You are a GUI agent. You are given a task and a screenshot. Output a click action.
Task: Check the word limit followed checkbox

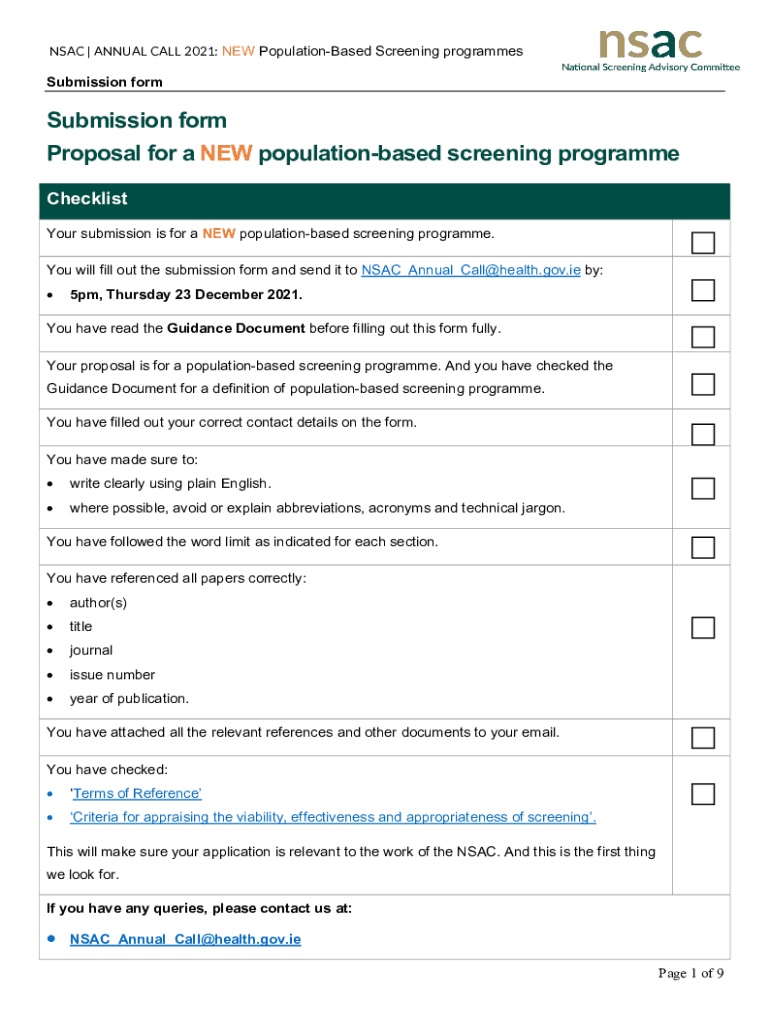coord(704,547)
